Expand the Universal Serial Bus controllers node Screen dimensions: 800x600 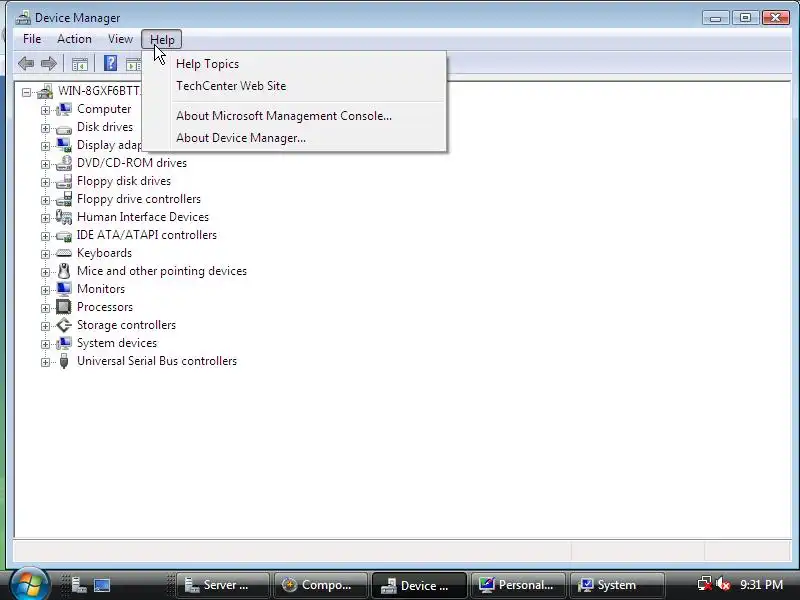point(45,362)
